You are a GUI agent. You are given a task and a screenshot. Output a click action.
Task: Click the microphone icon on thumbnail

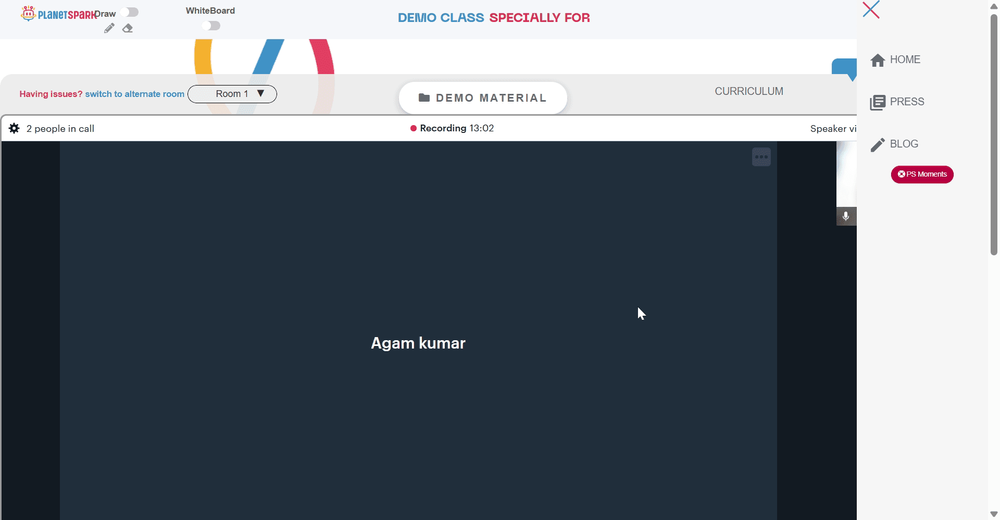[x=846, y=216]
